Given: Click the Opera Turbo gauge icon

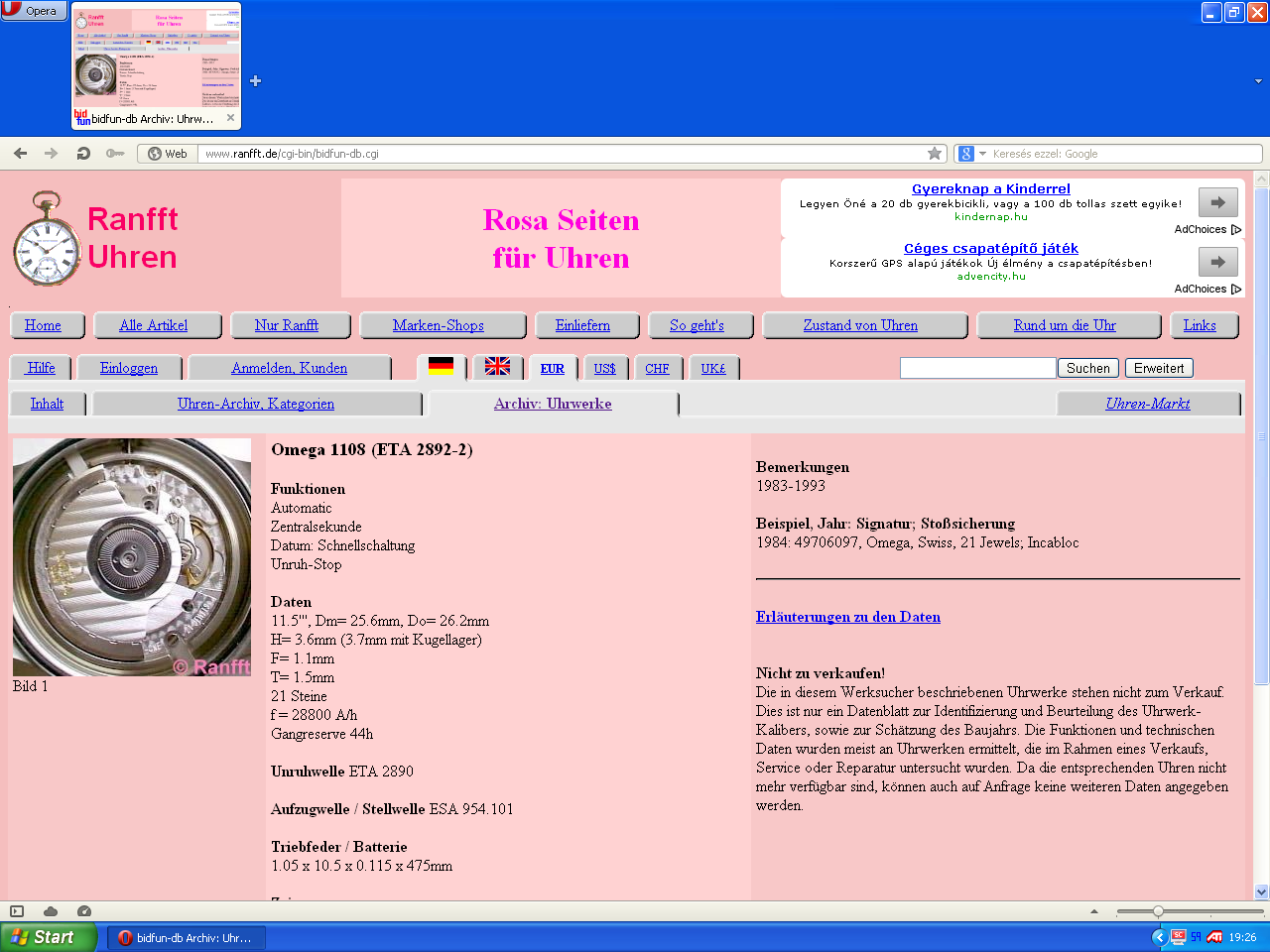Looking at the screenshot, I should [x=84, y=911].
